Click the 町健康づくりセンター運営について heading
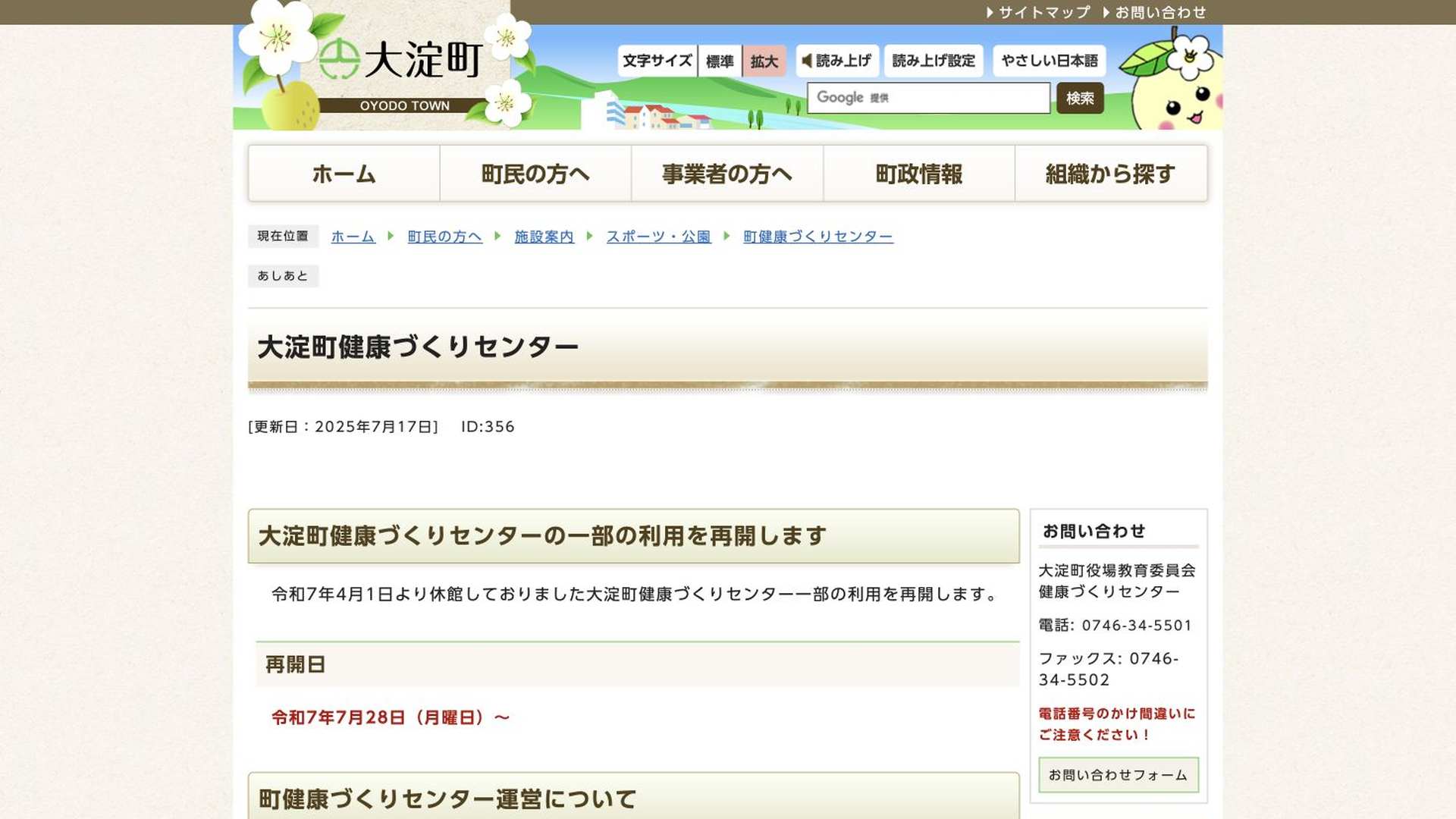 [447, 799]
